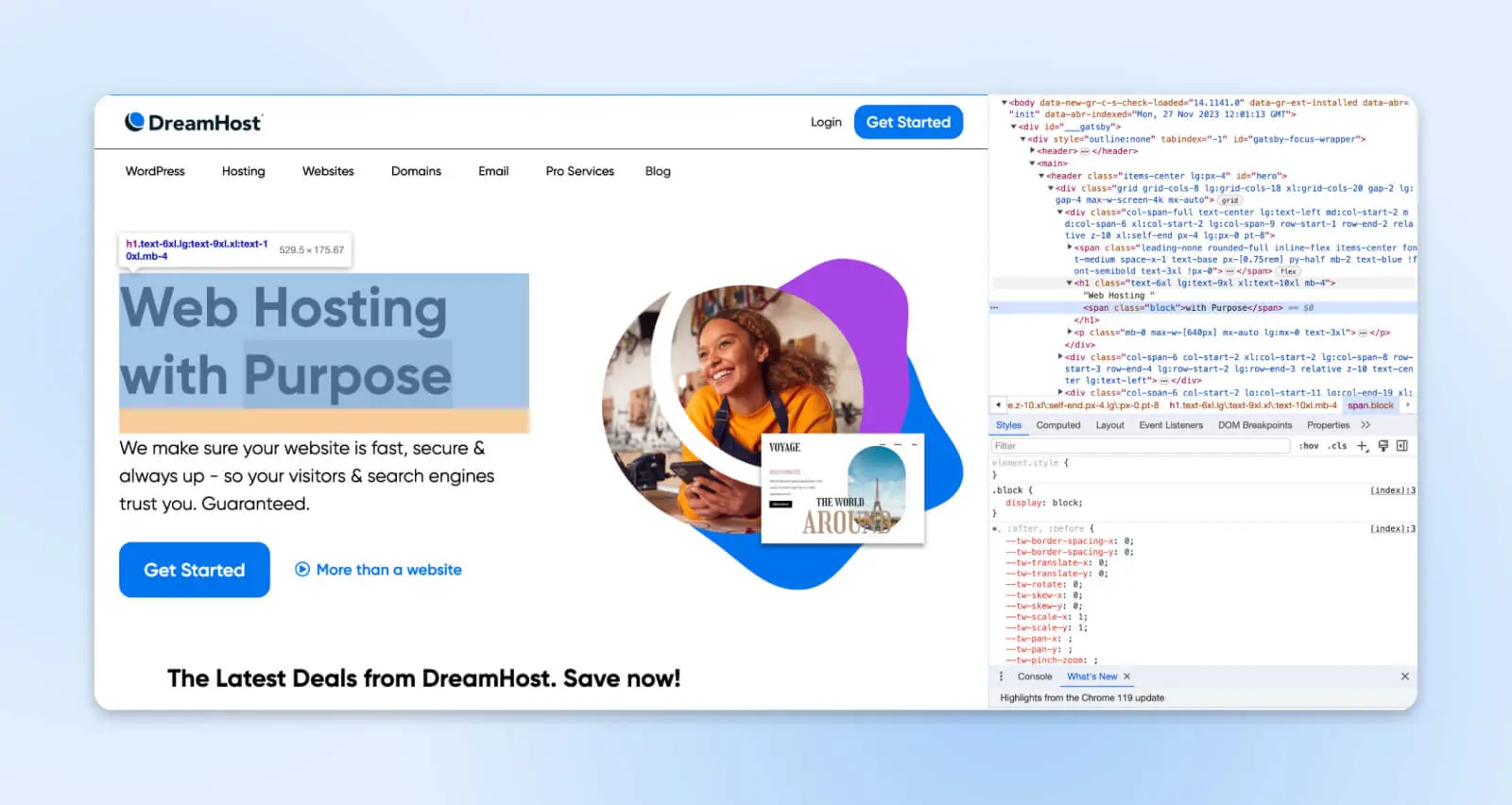Click the VOYAGE website preview card
This screenshot has width=1512, height=805.
[x=843, y=488]
